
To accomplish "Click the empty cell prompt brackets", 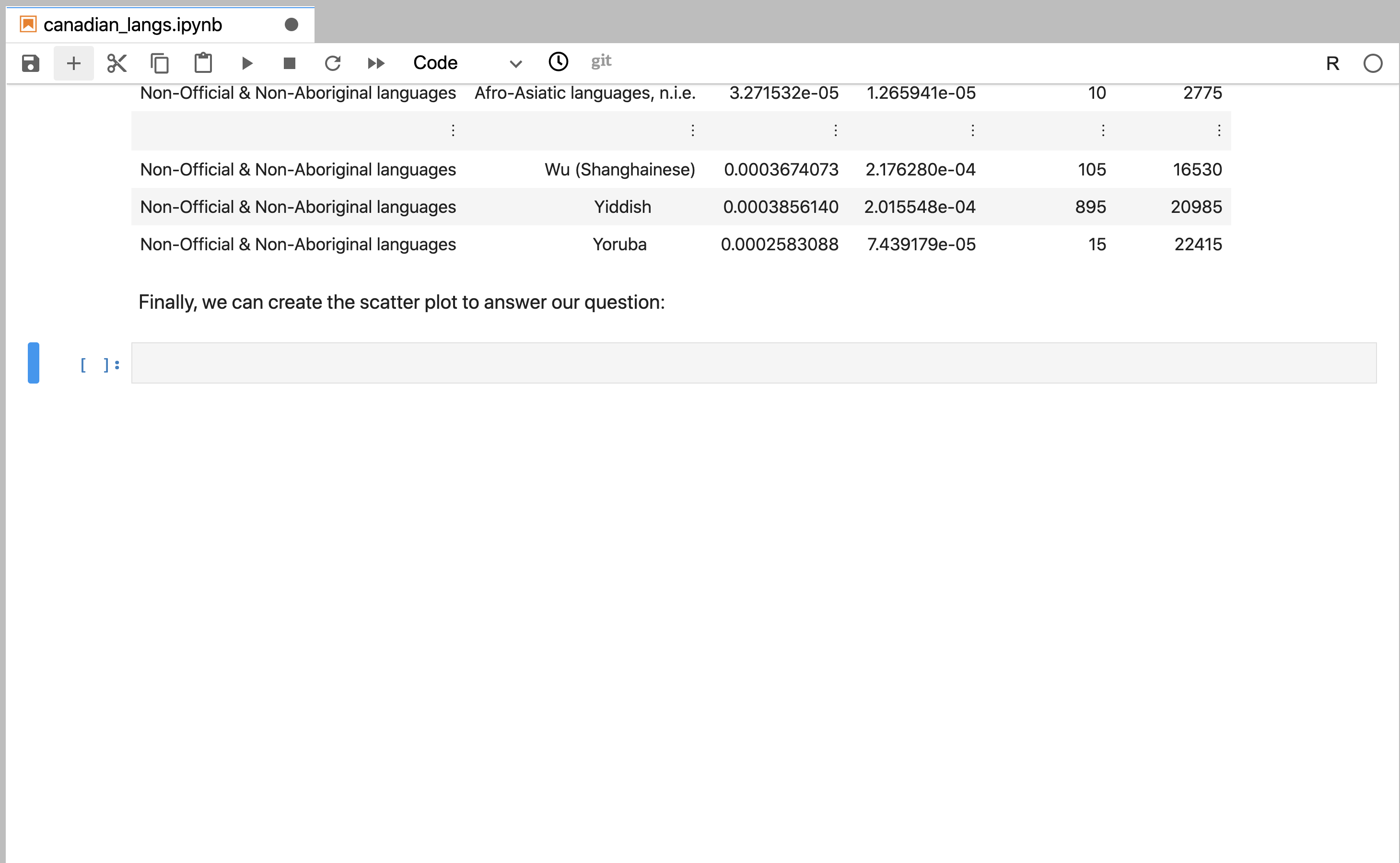I will [100, 365].
